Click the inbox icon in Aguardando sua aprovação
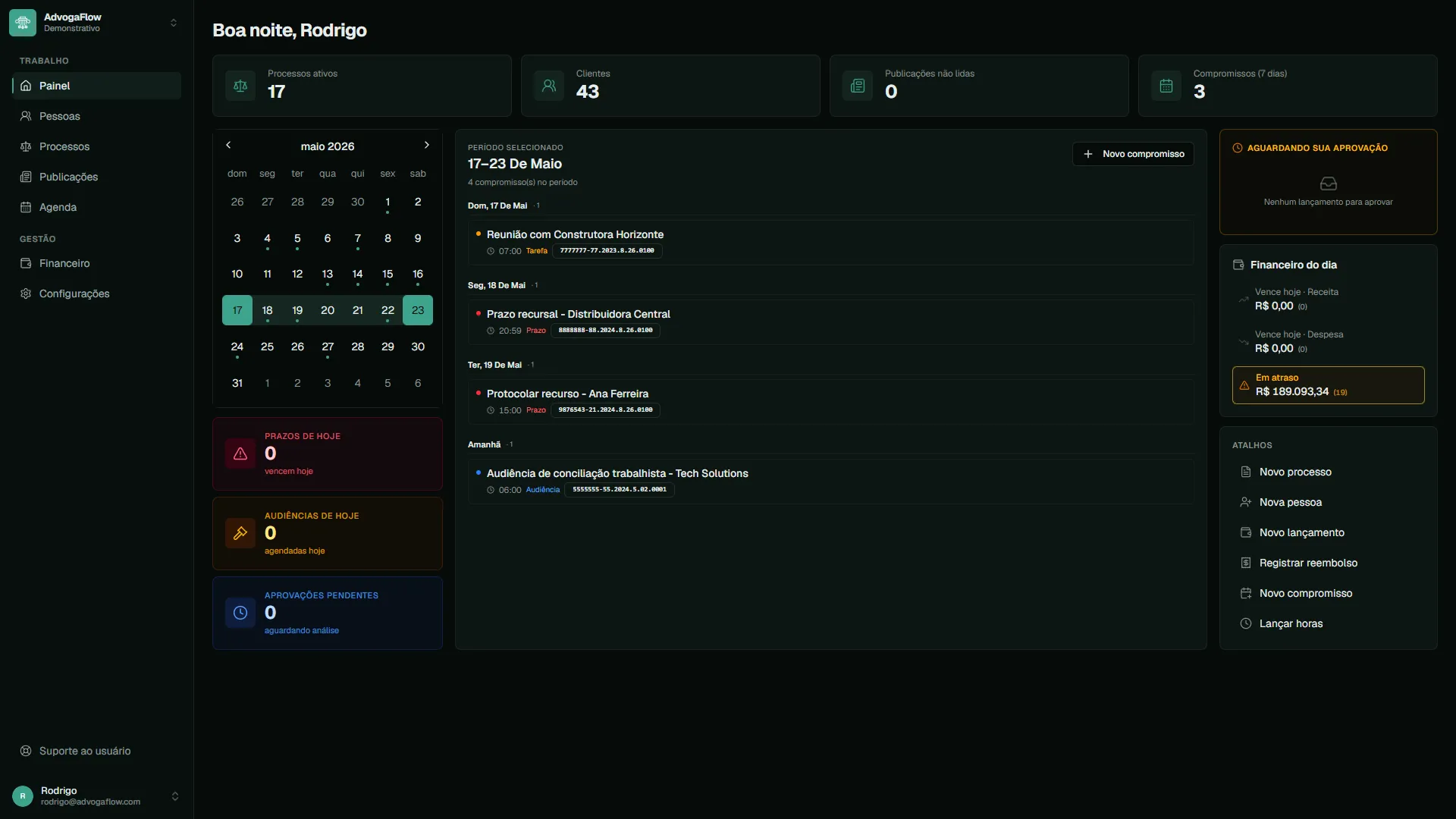 pos(1329,184)
